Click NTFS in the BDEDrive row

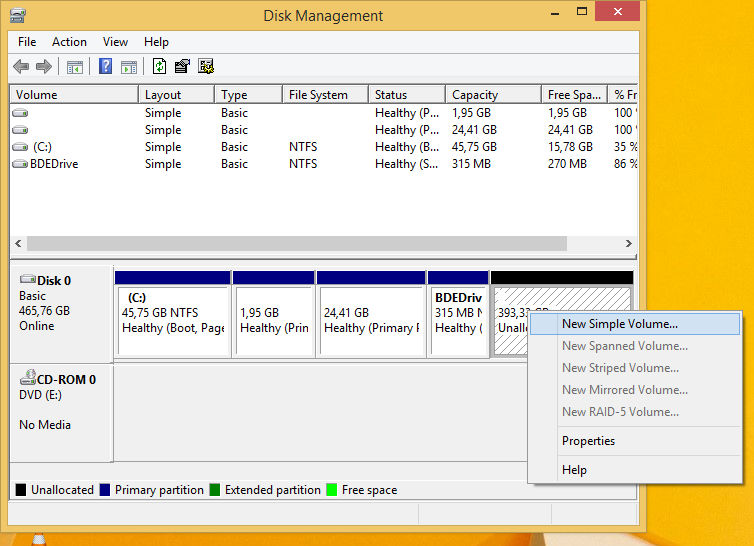pos(303,164)
